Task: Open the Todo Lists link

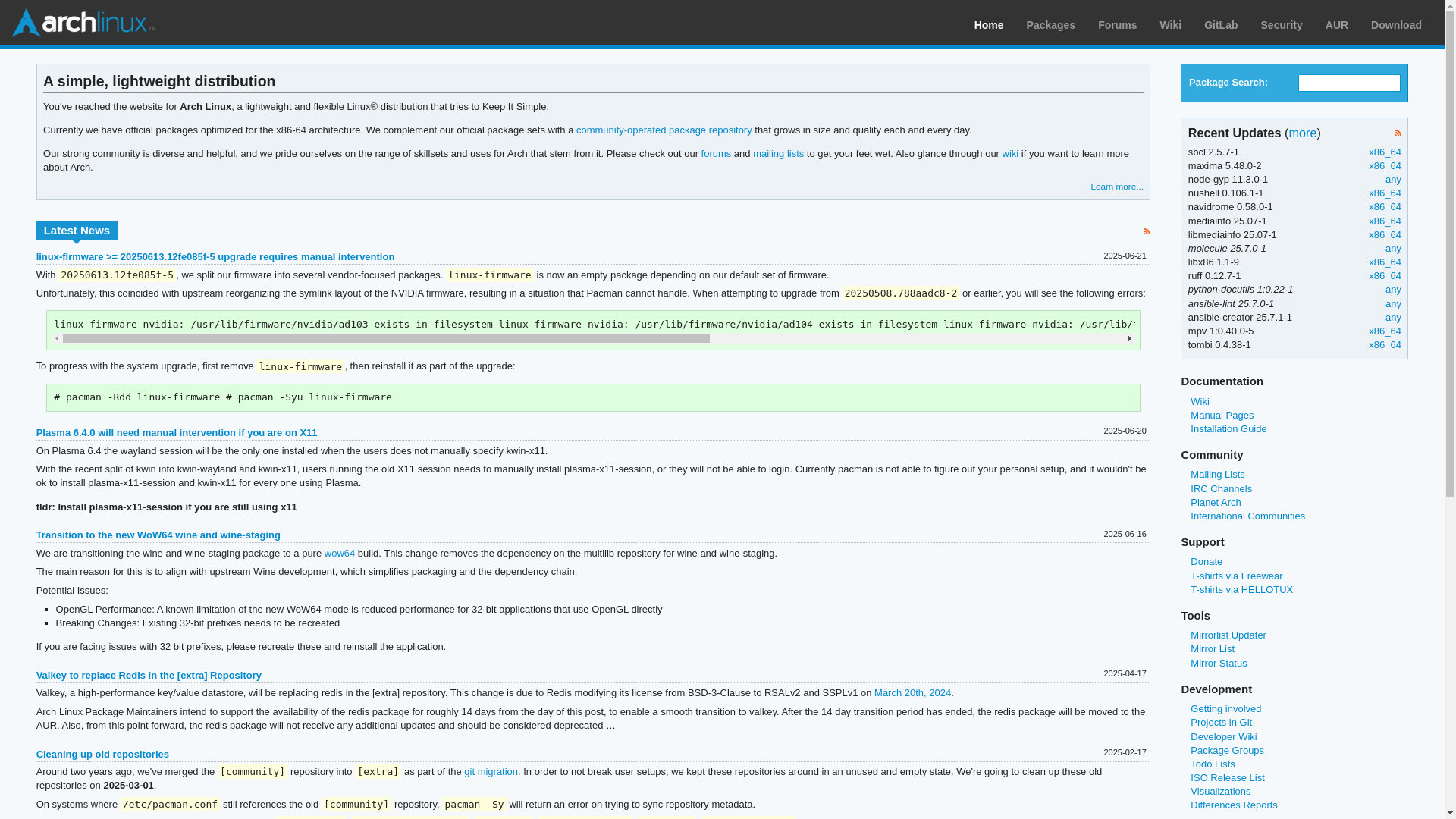Action: [1212, 764]
